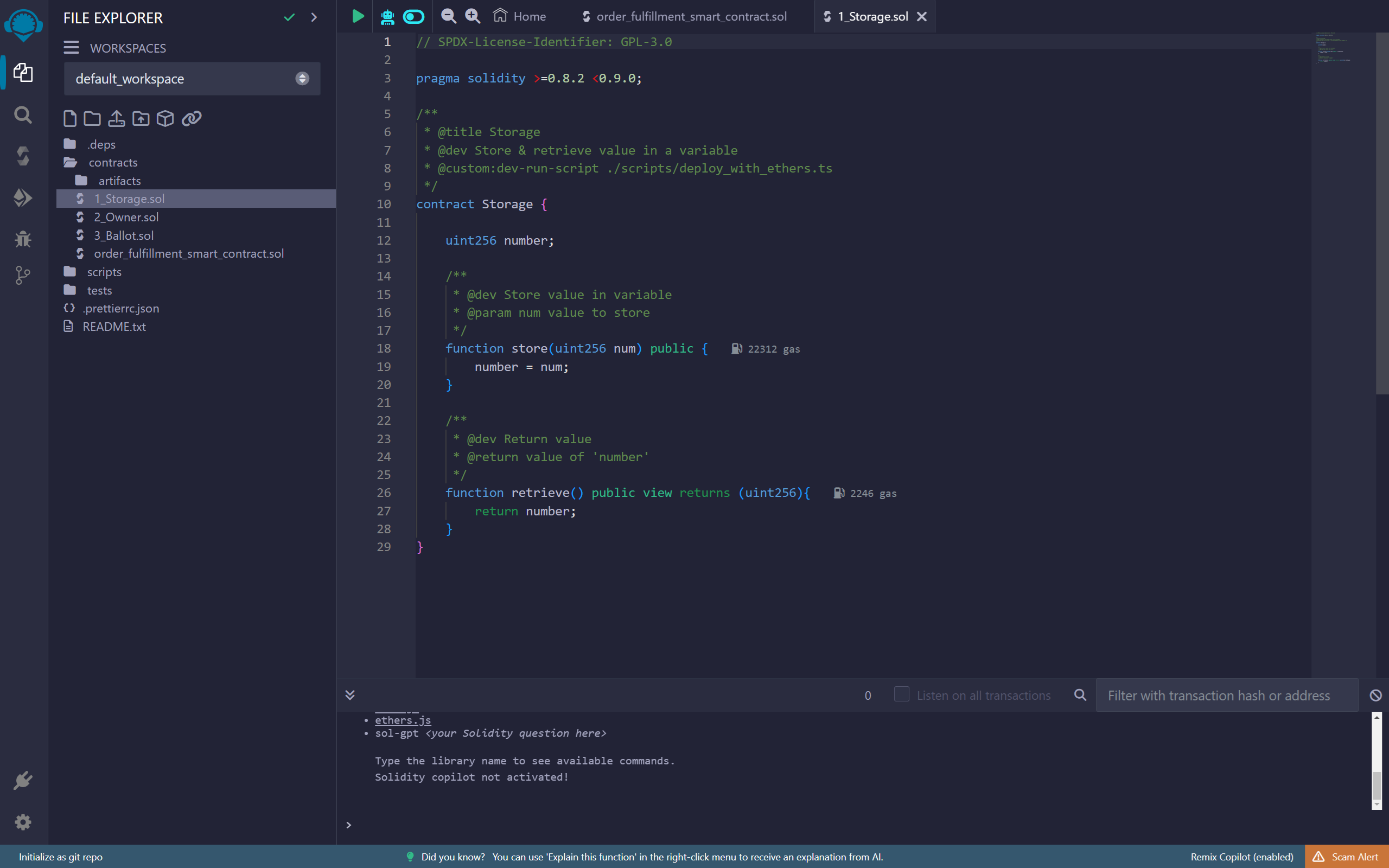Open the Debugger bug icon
1389x868 pixels.
(x=23, y=239)
